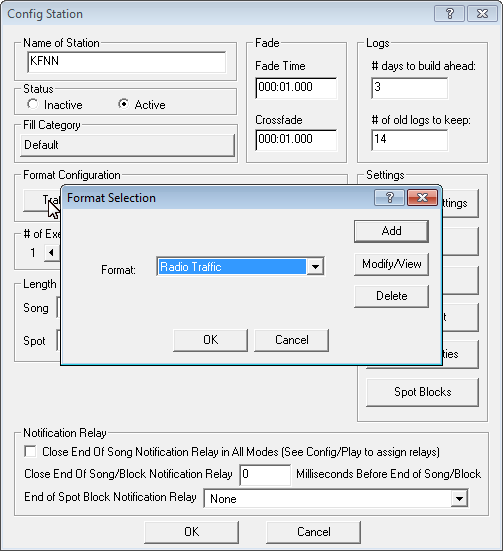Enable Close End Of Song Notification Relay checkbox
This screenshot has width=503, height=551.
[30, 451]
